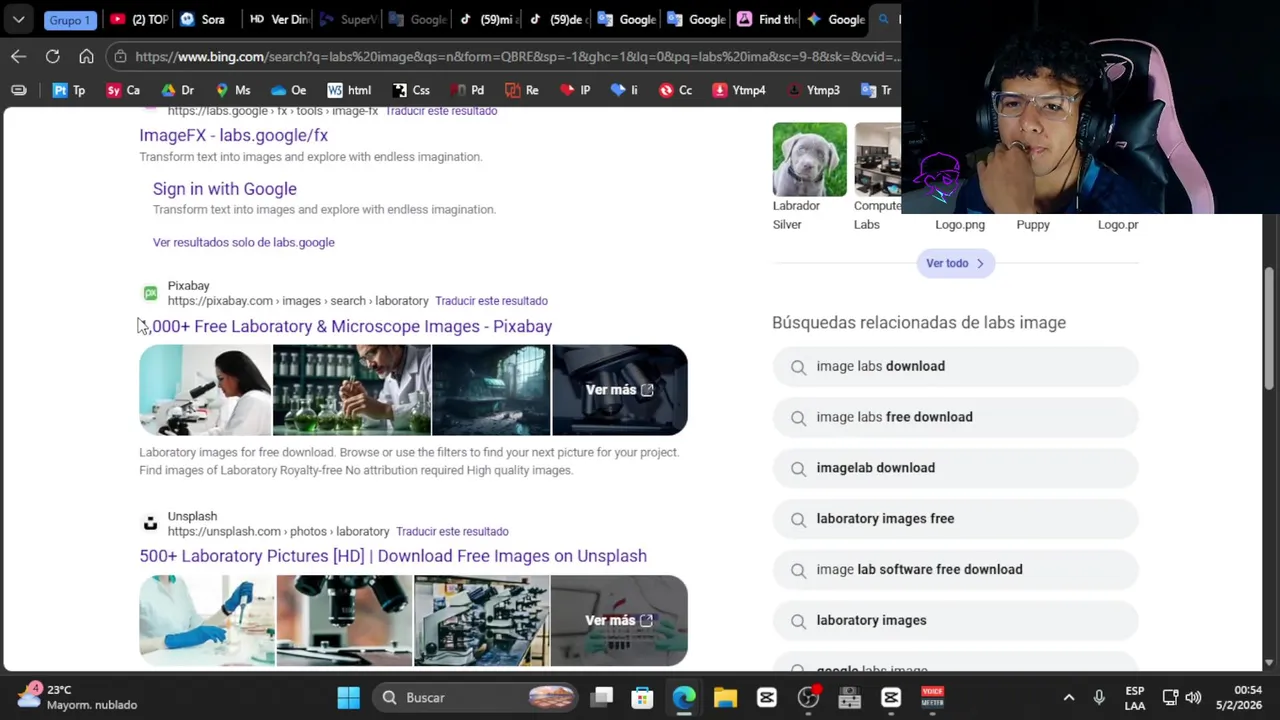This screenshot has height=720, width=1280.
Task: Open the Css bookmark
Action: [x=411, y=90]
